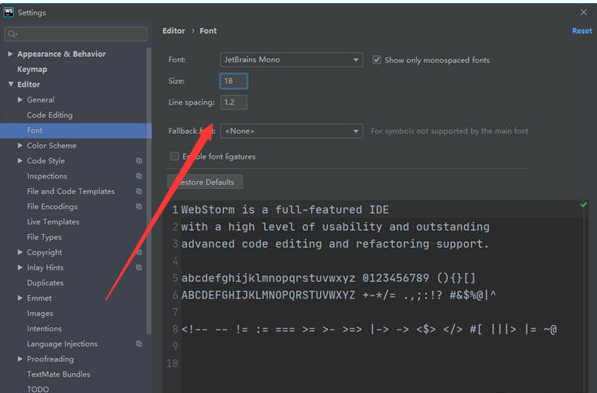Image resolution: width=597 pixels, height=393 pixels.
Task: Select Keymap in settings tree
Action: click(x=32, y=69)
